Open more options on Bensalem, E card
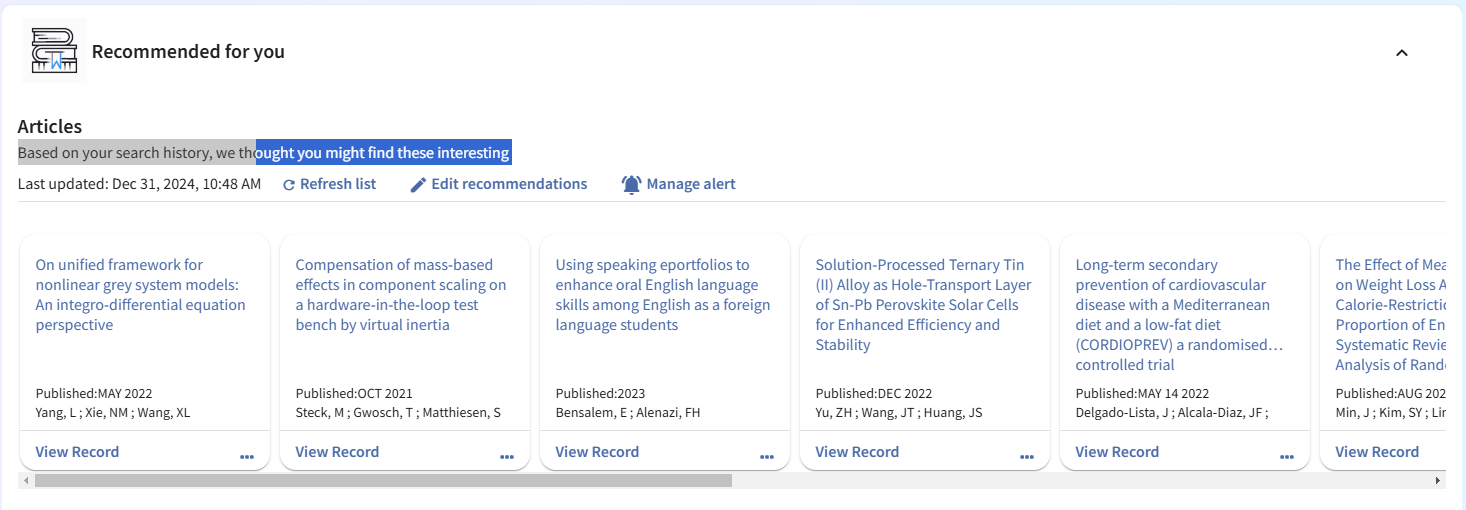This screenshot has height=510, width=1466. click(767, 457)
